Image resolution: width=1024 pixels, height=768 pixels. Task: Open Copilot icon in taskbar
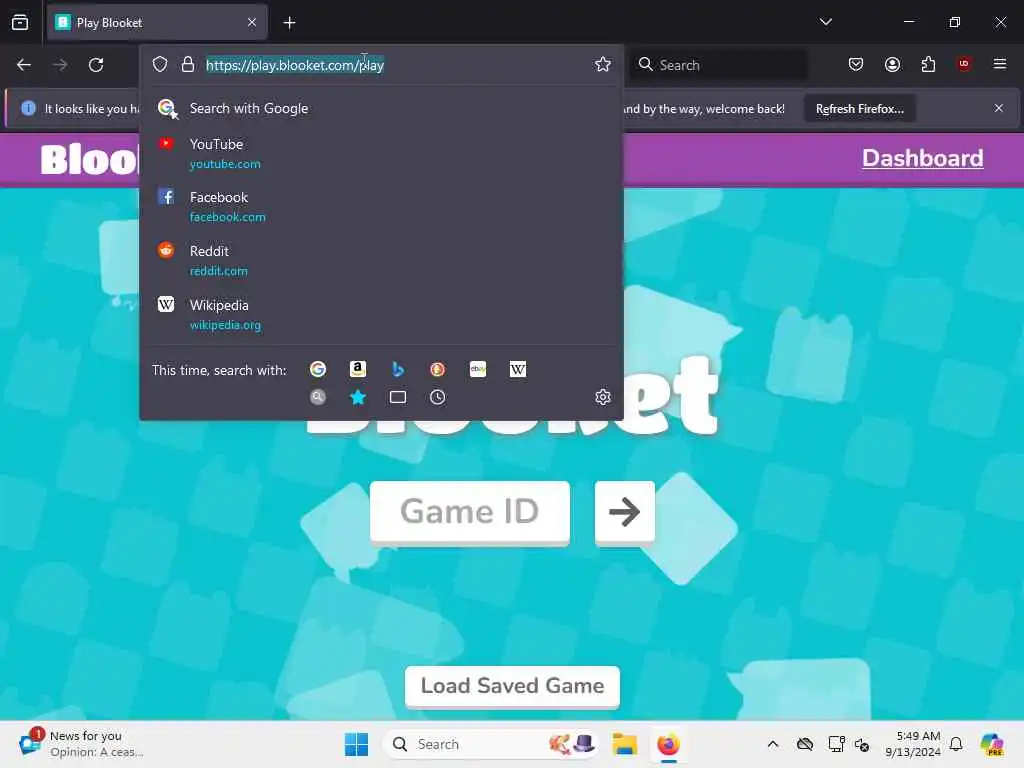(x=992, y=744)
